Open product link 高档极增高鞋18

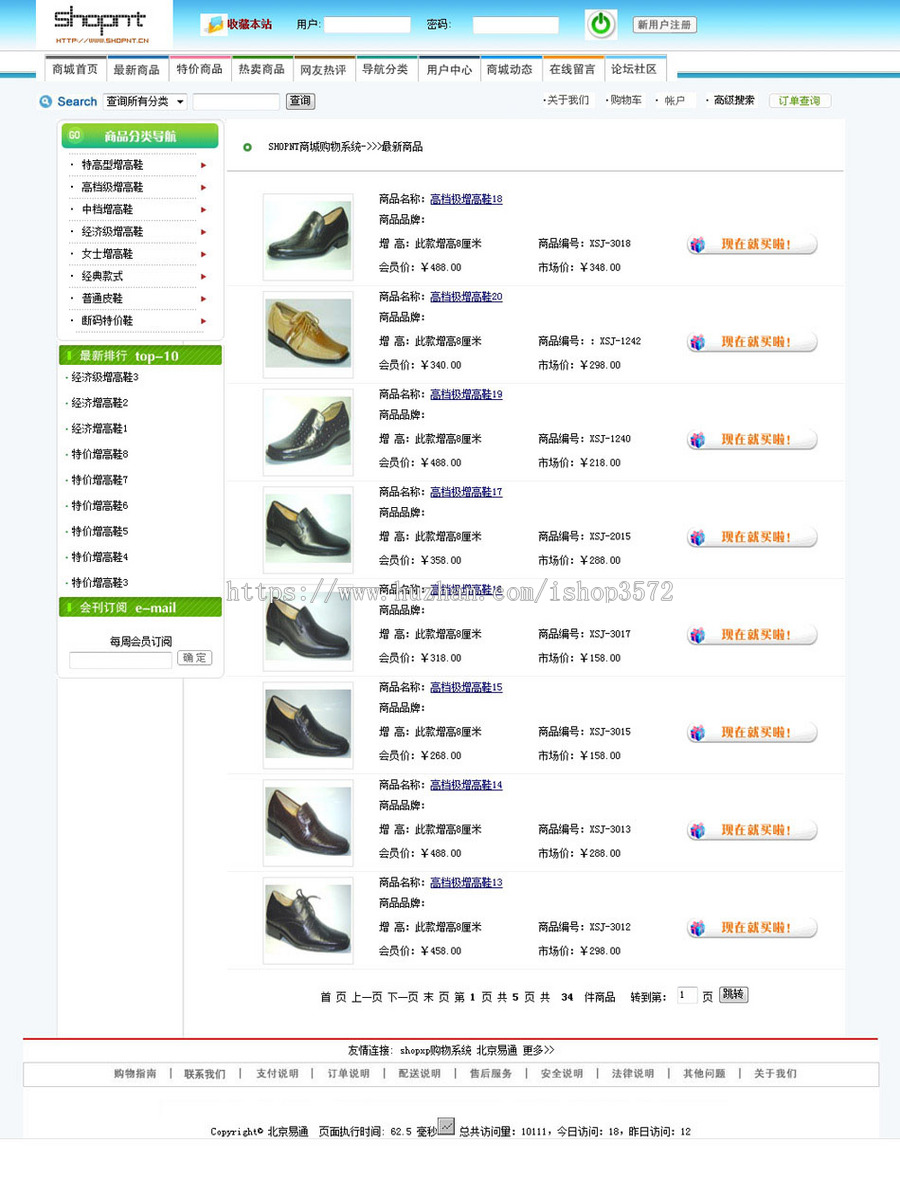click(x=466, y=199)
